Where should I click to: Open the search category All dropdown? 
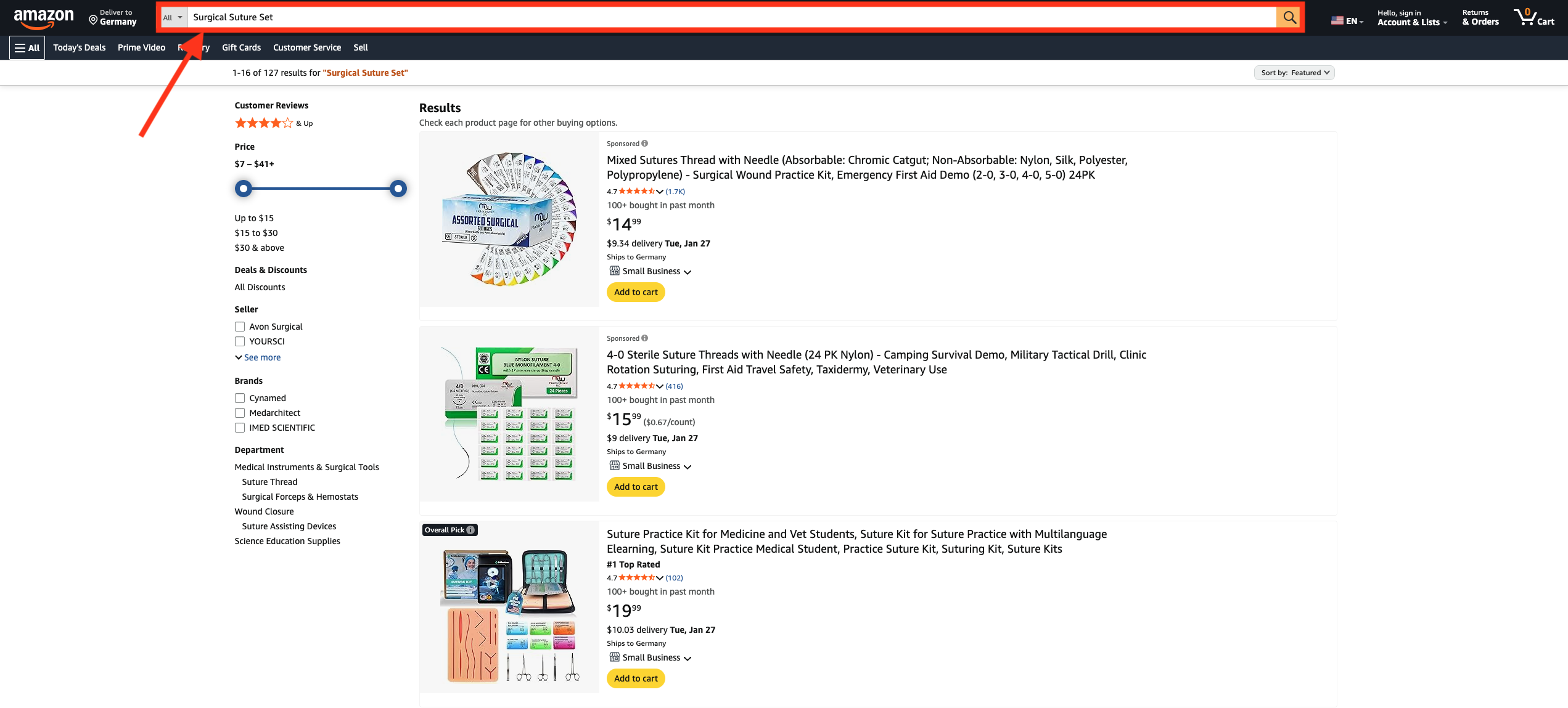173,17
